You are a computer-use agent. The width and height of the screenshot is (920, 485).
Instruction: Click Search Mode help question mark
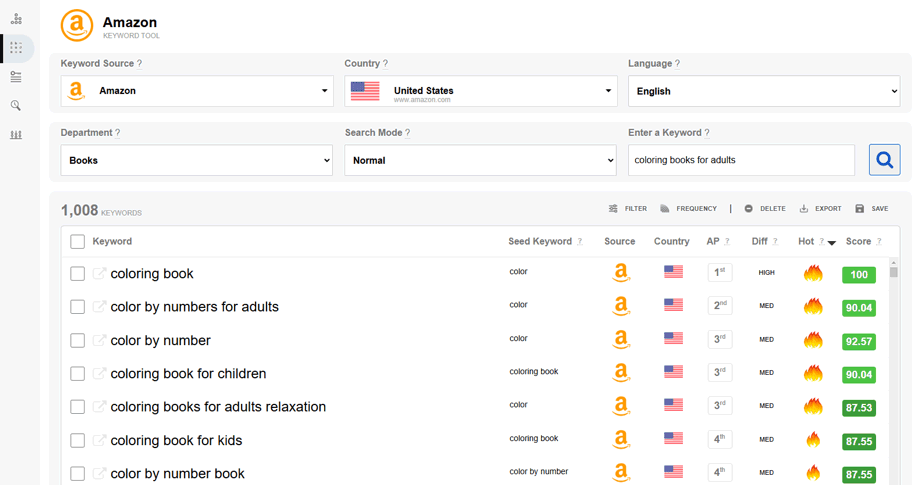[x=407, y=133]
